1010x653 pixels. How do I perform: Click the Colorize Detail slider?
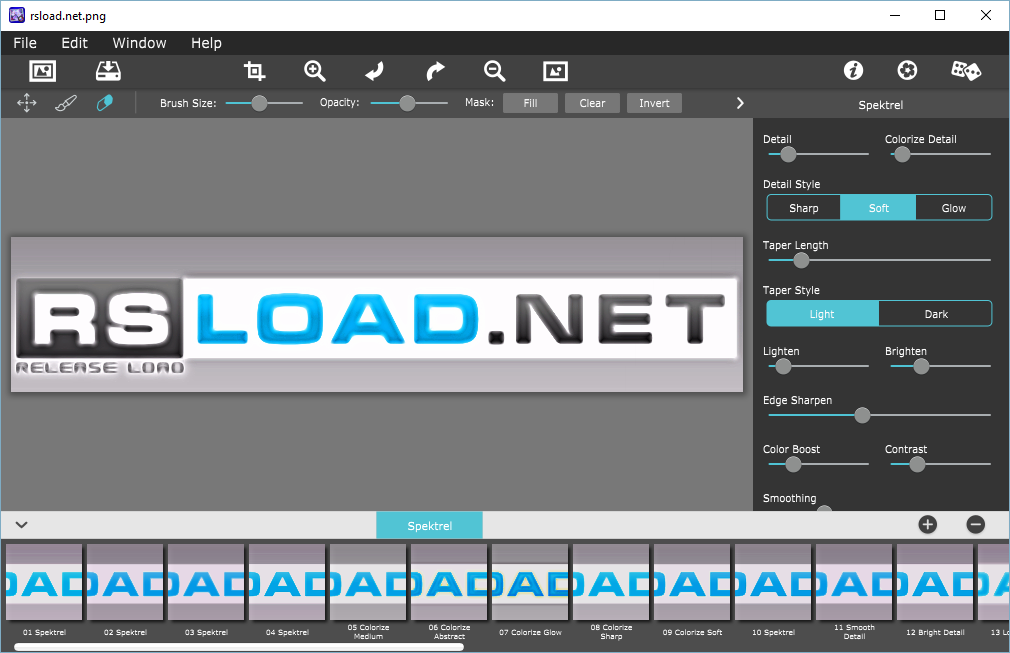click(x=940, y=155)
